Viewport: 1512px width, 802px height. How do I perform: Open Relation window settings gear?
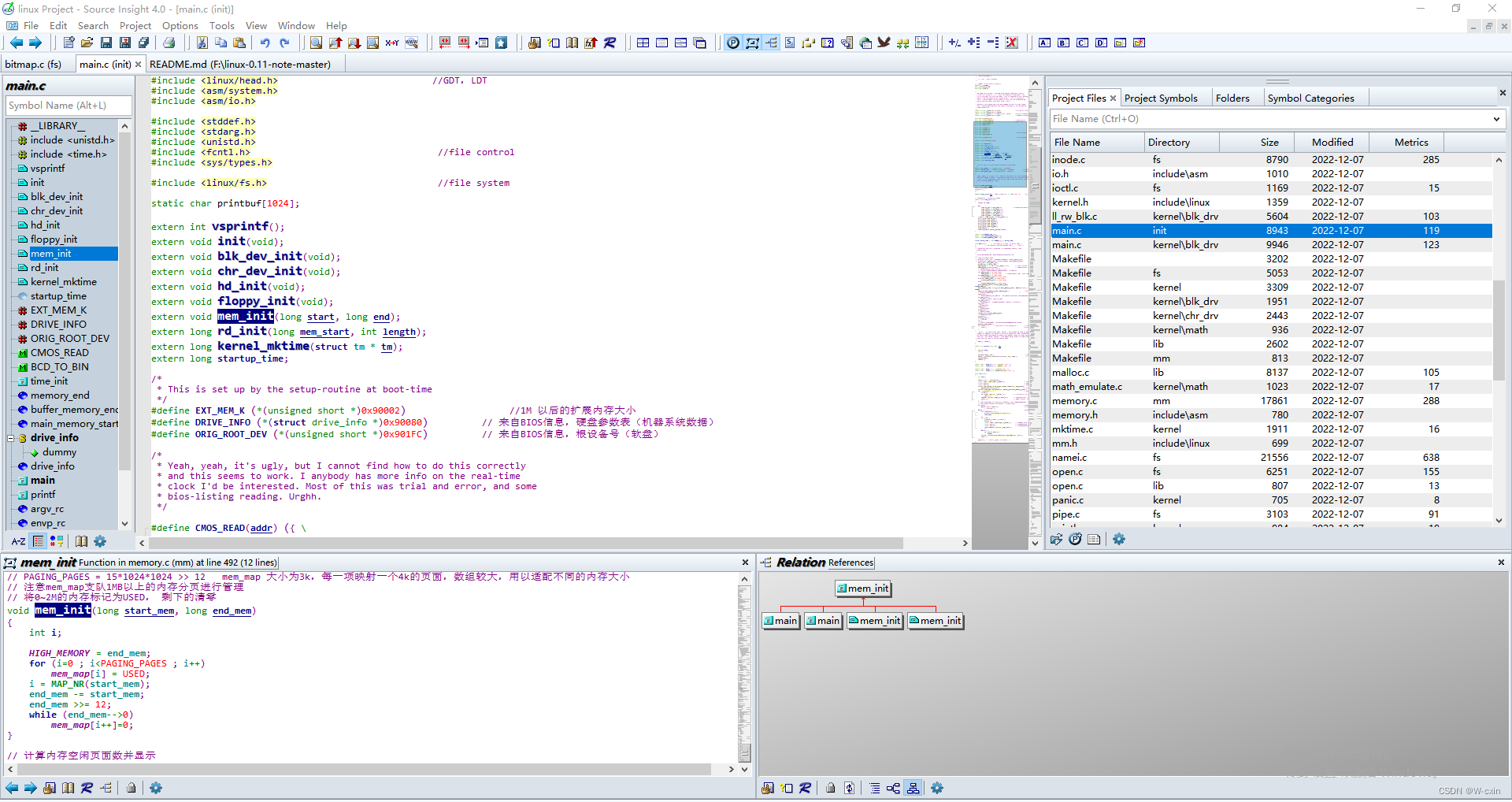click(x=937, y=788)
